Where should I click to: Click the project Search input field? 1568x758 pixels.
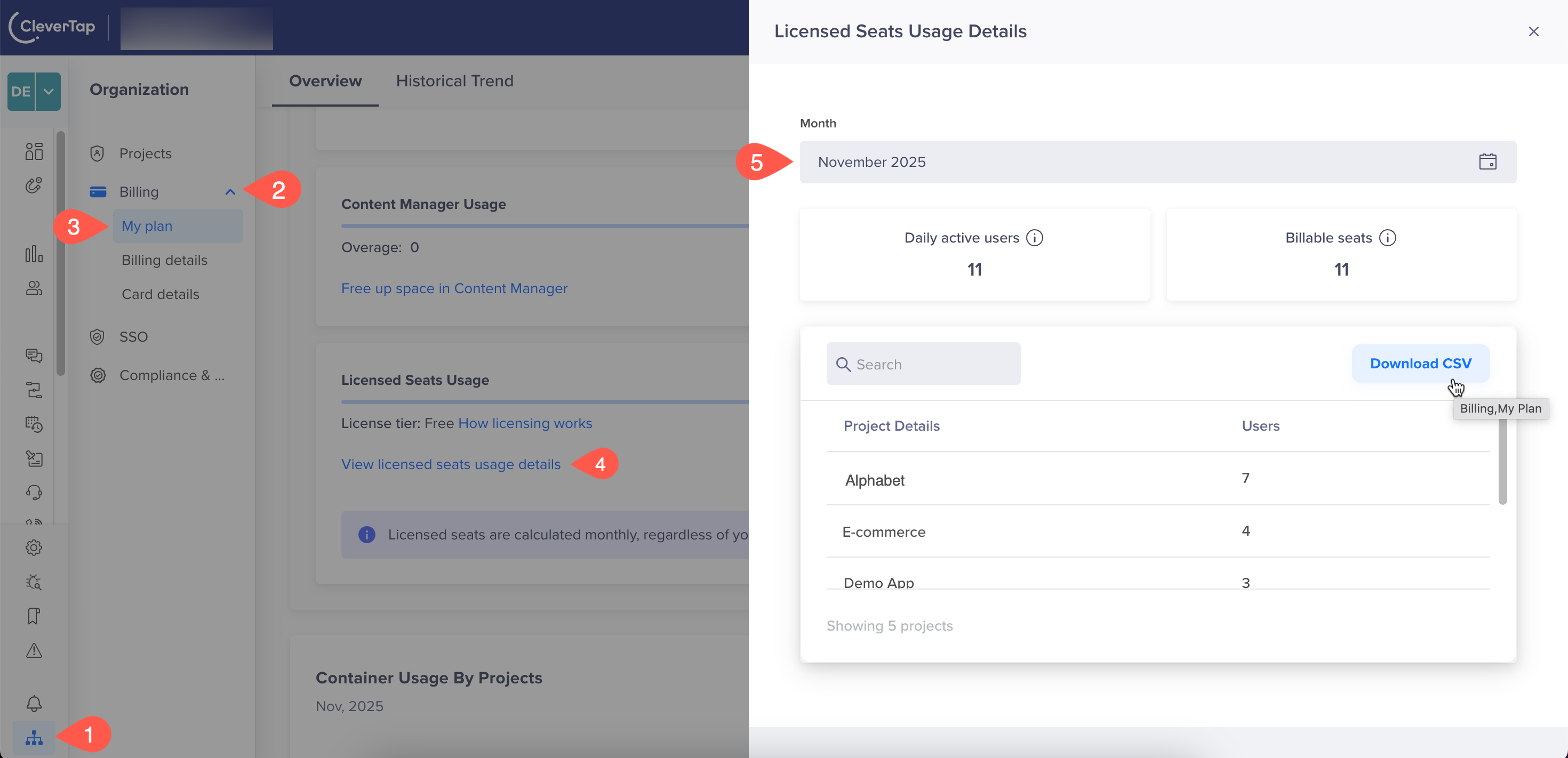pyautogui.click(x=923, y=364)
